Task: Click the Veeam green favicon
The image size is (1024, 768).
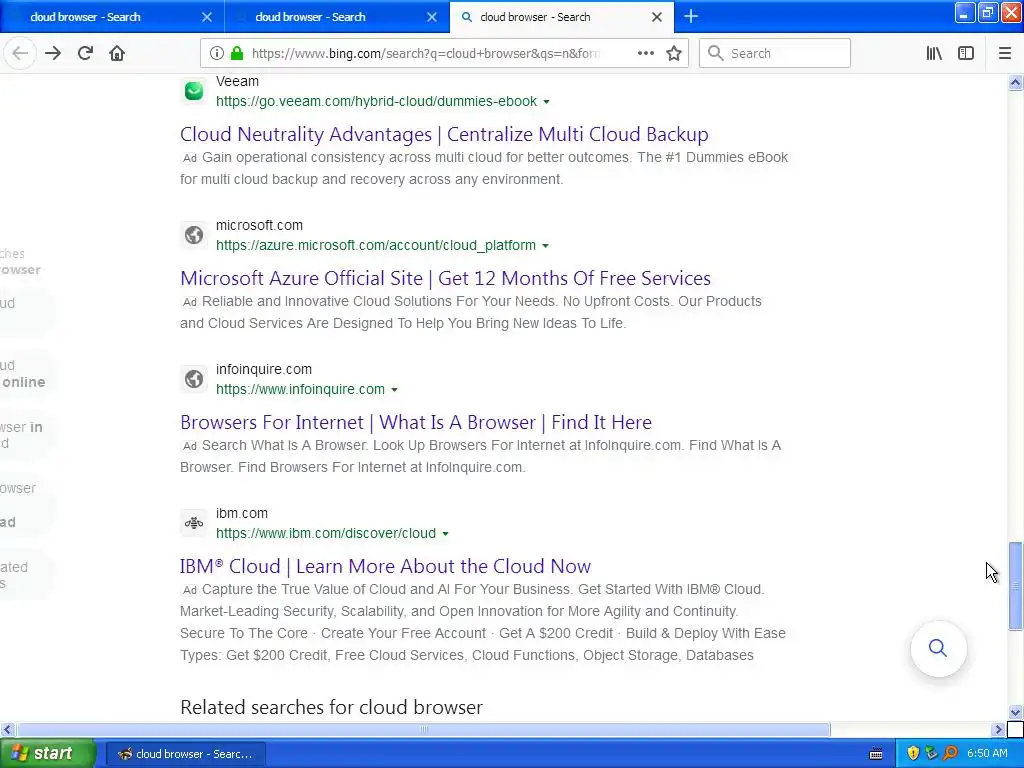Action: [194, 91]
